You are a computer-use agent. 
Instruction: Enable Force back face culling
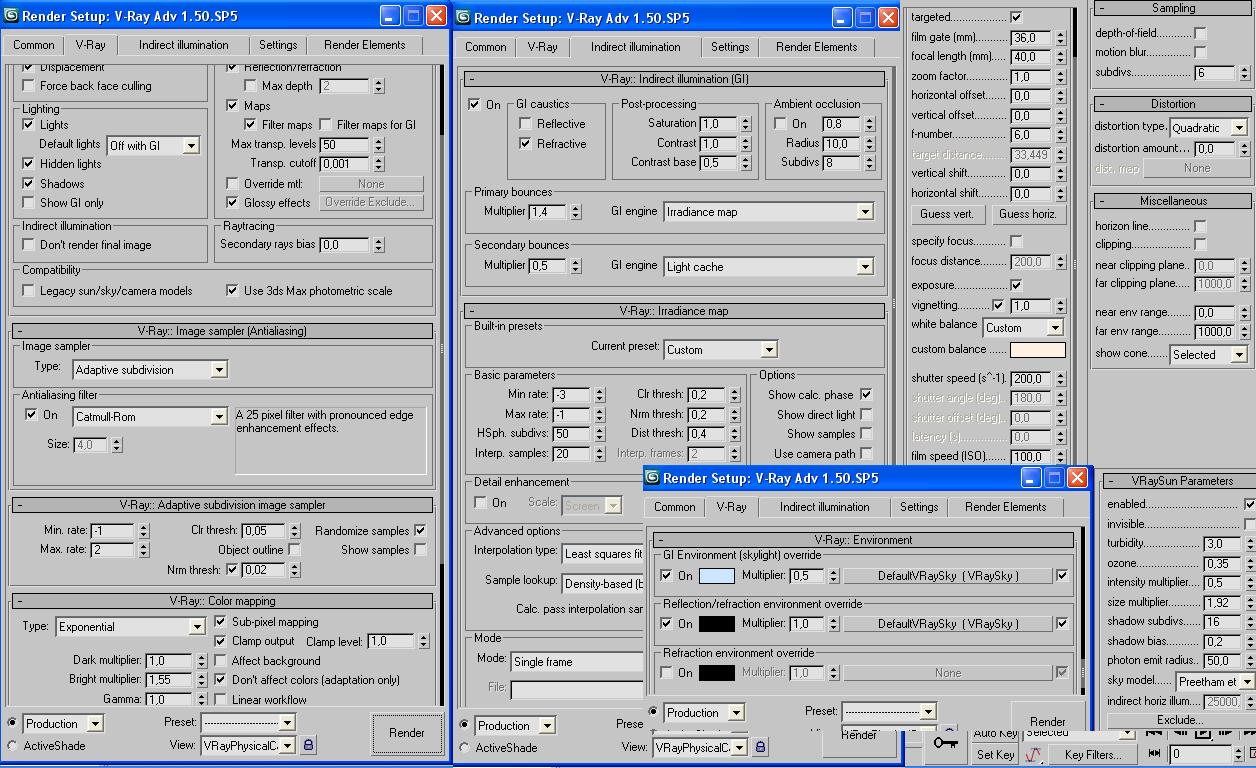click(29, 86)
